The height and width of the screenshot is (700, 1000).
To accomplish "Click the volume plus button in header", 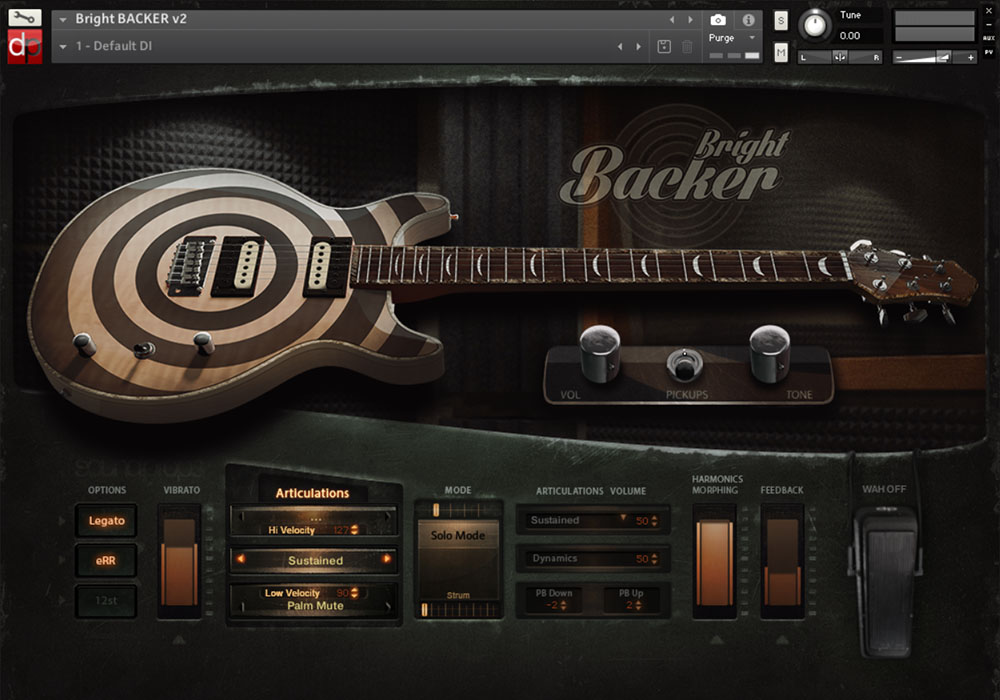I will click(971, 57).
